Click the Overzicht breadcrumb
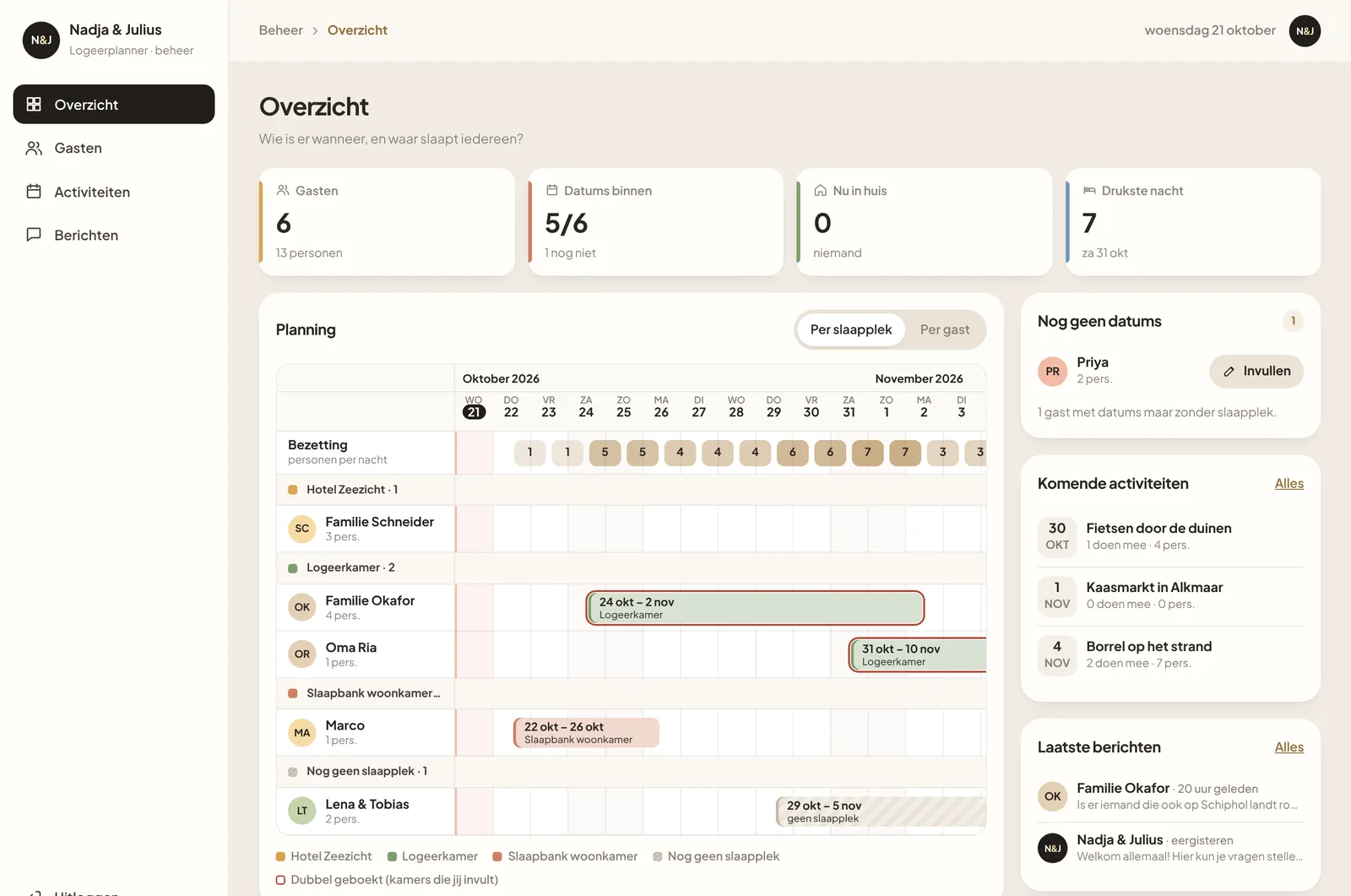 [x=357, y=30]
